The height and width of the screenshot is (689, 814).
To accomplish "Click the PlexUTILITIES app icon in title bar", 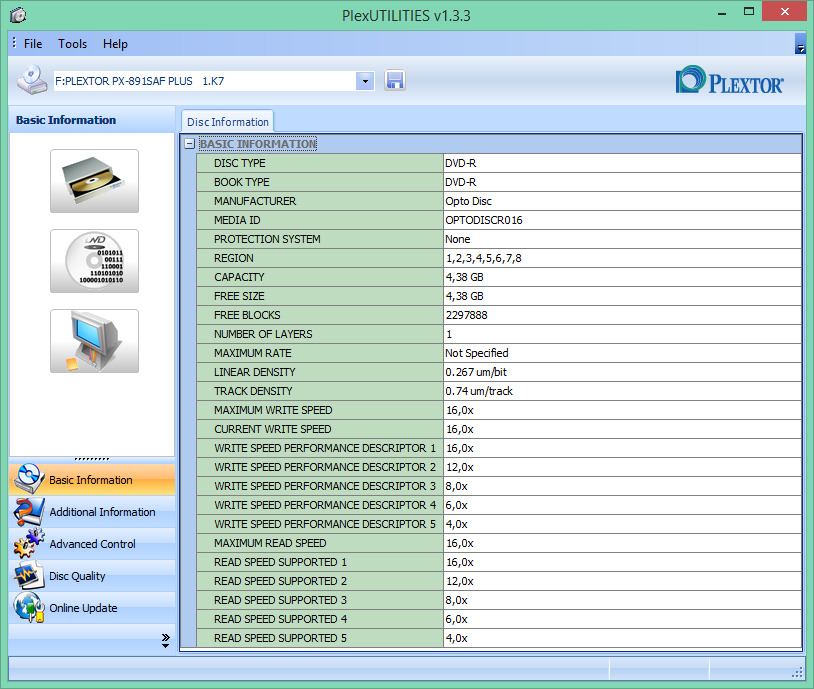I will click(x=18, y=15).
